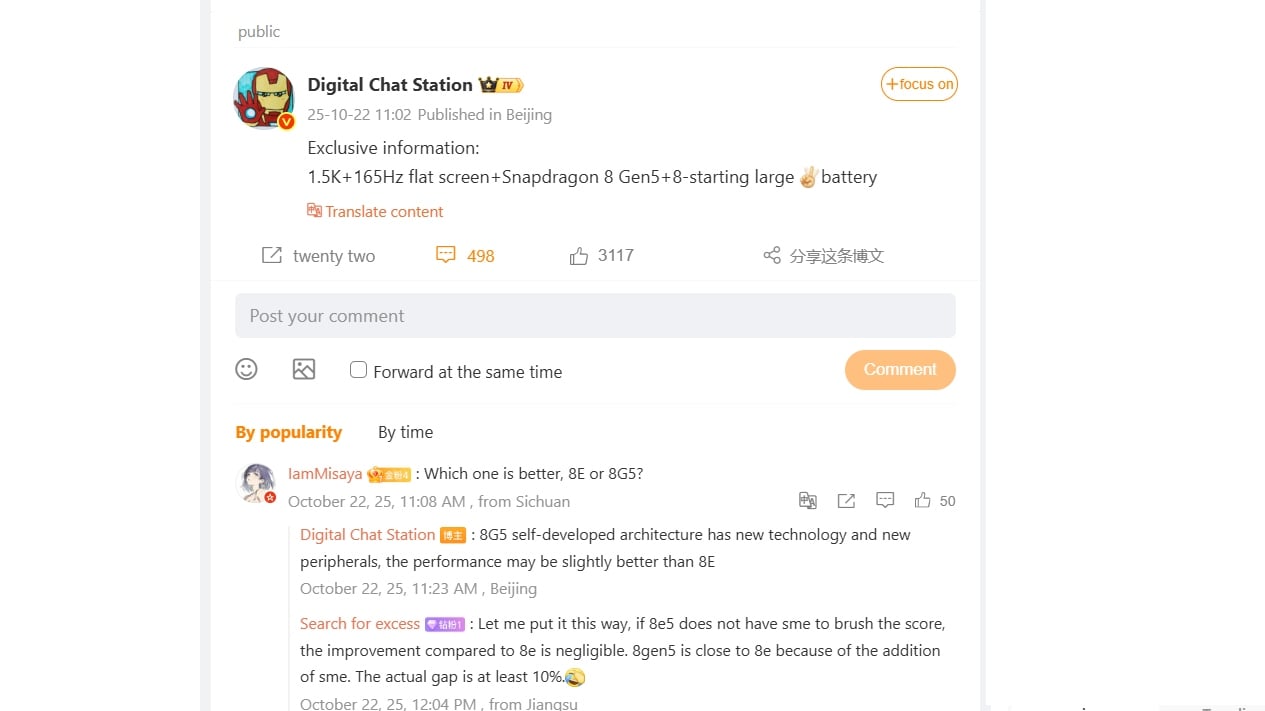The width and height of the screenshot is (1265, 711).
Task: Like IamMisaya's comment with 50 likes
Action: (x=922, y=500)
